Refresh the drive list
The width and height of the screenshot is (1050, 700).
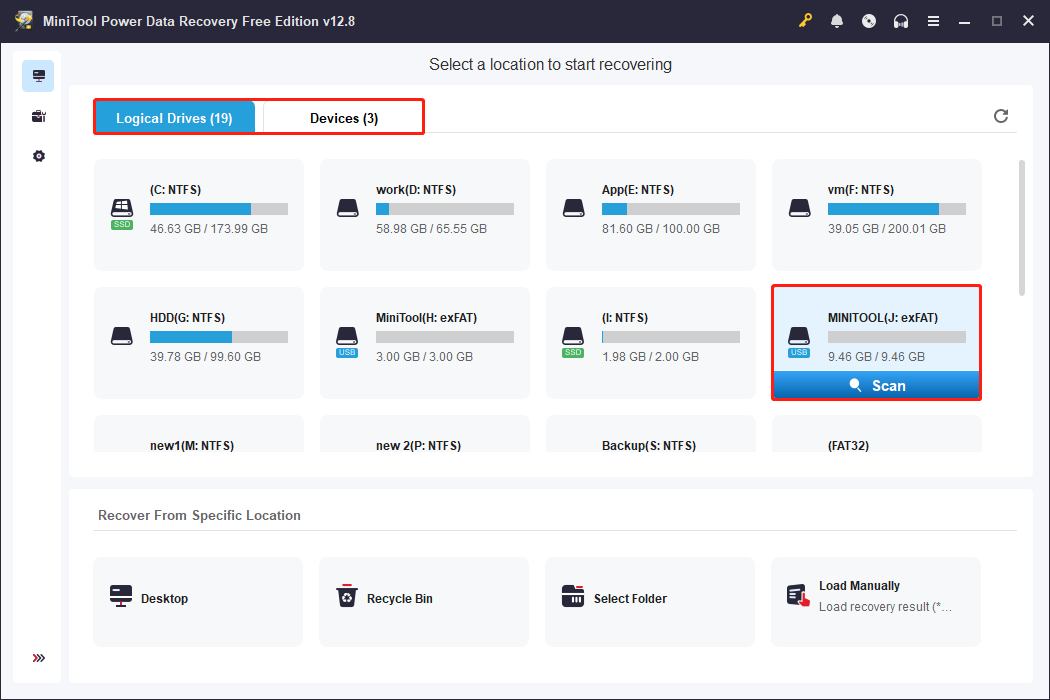click(1001, 116)
